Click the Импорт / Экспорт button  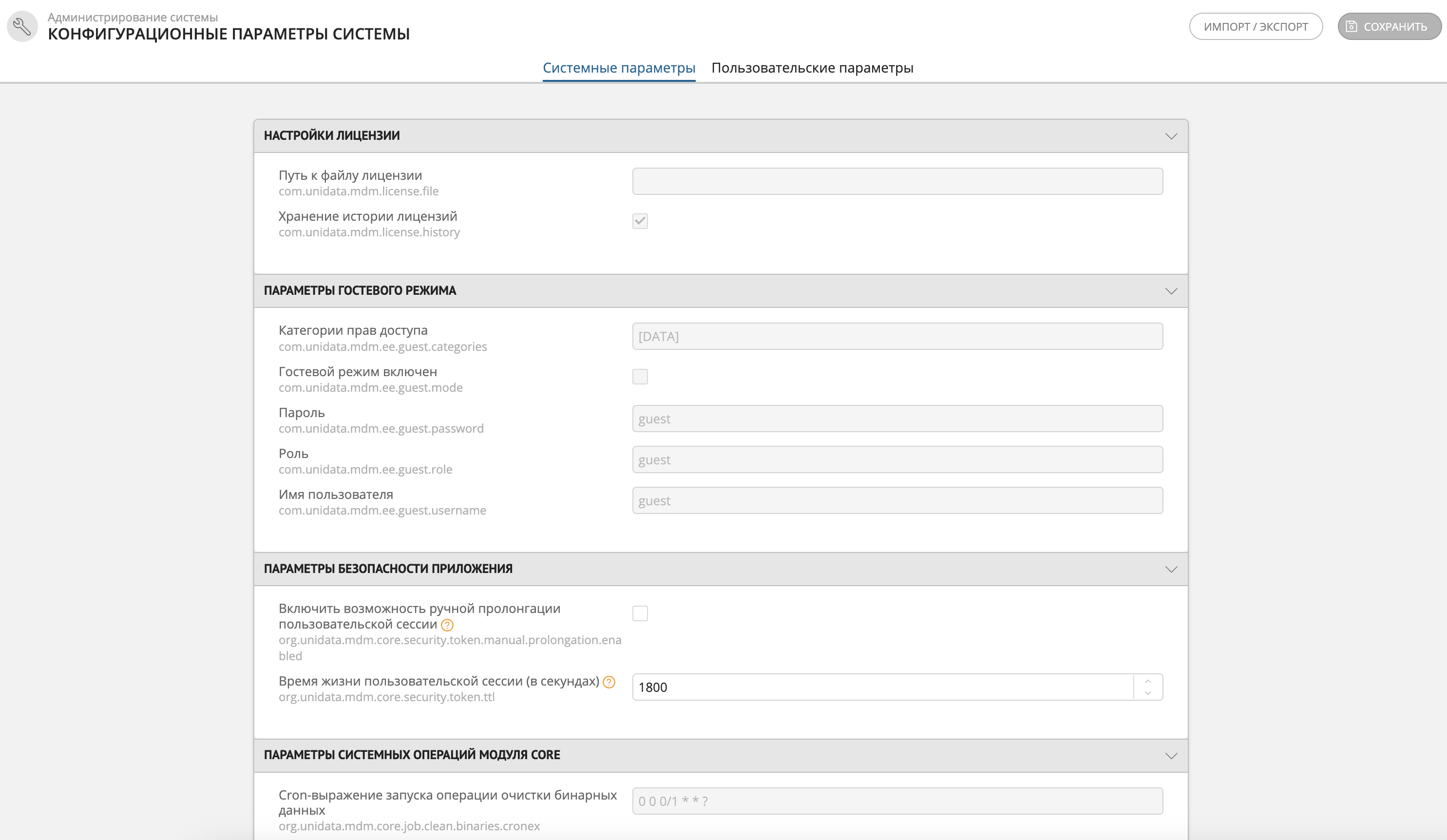tap(1255, 26)
